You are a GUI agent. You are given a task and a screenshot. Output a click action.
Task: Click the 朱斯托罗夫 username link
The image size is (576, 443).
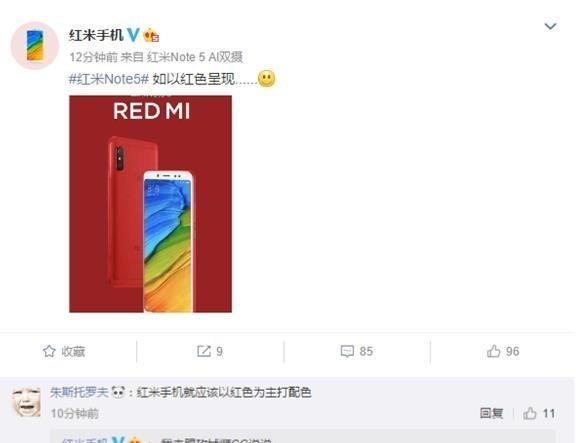[79, 392]
